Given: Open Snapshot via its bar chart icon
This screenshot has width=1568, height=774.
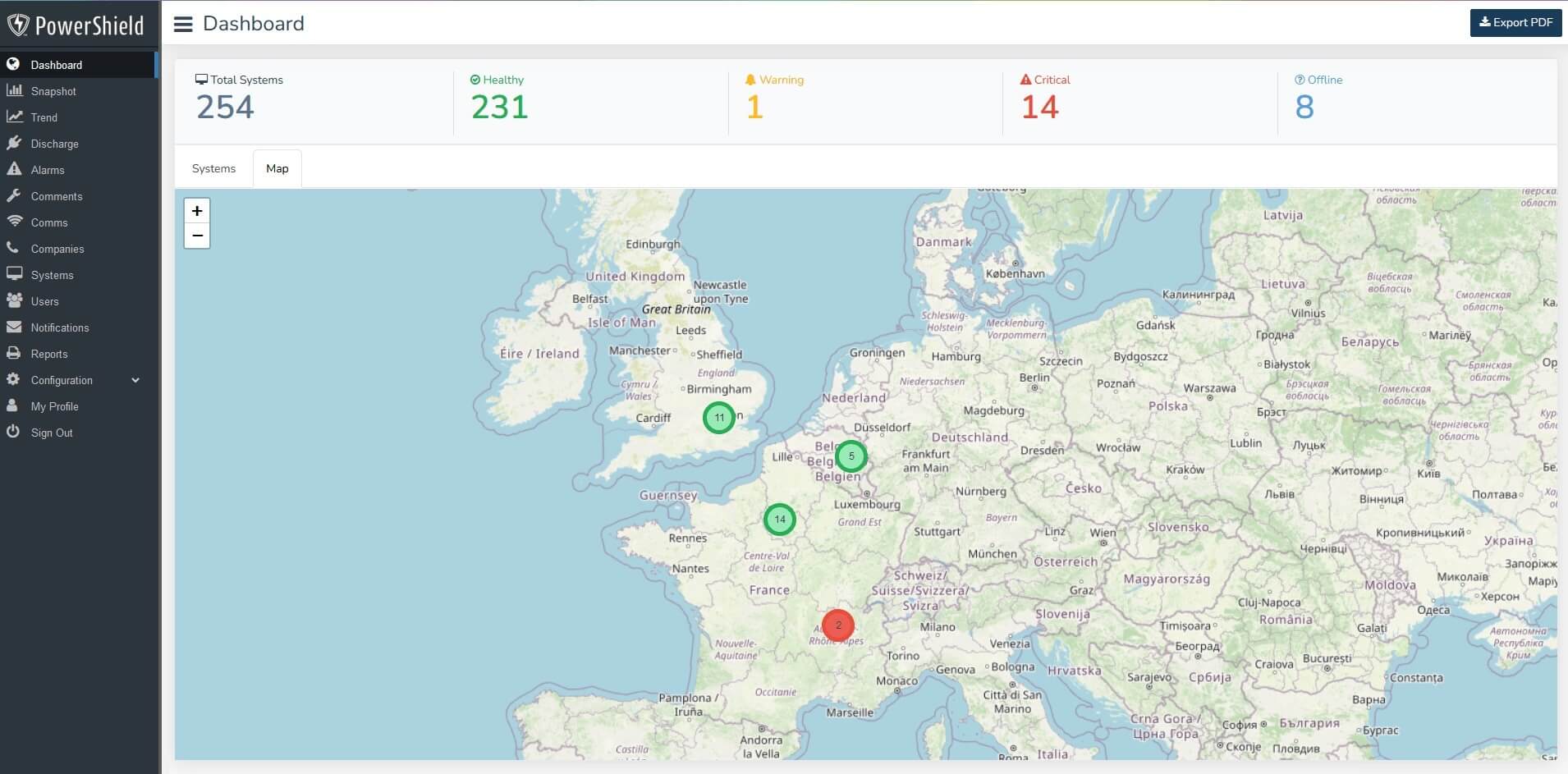Looking at the screenshot, I should click(14, 91).
